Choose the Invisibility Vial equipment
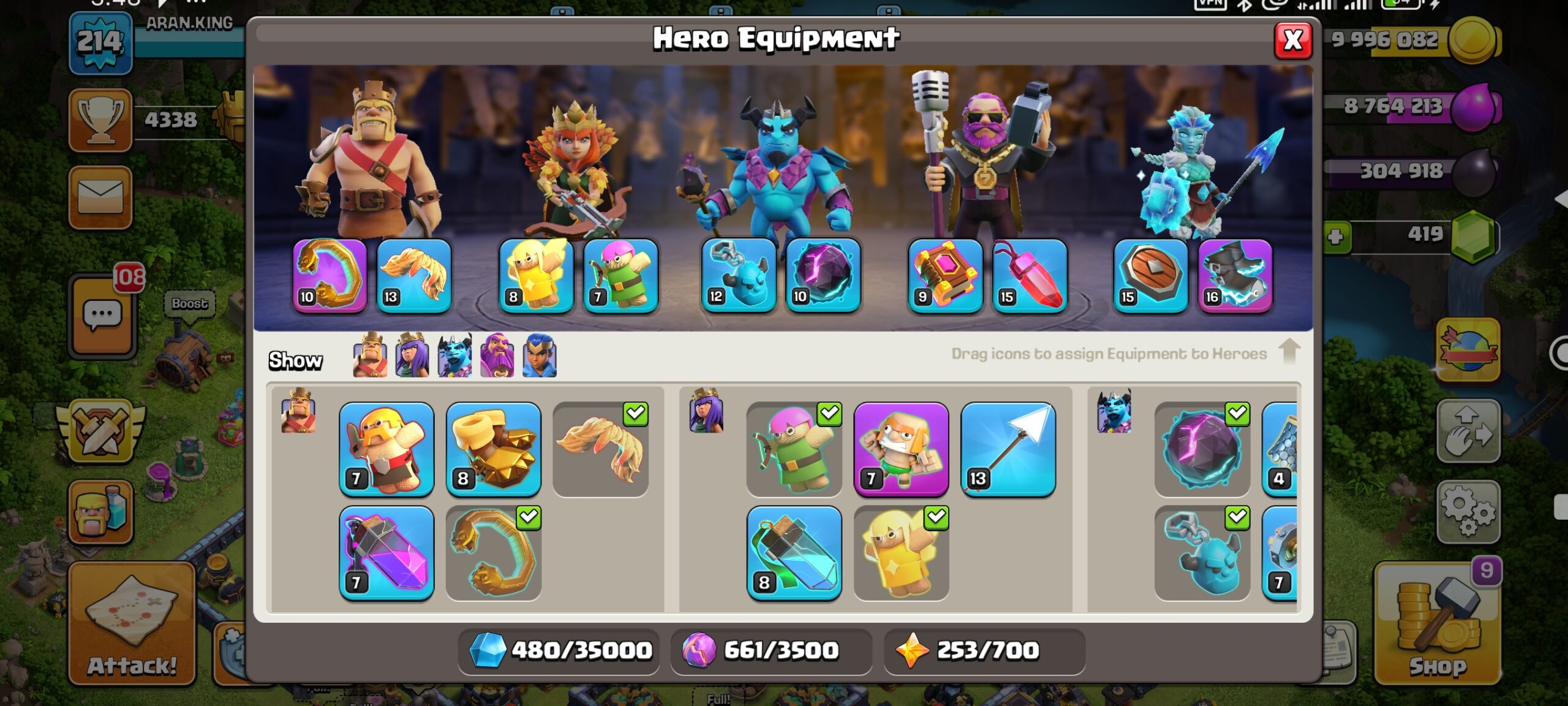Screen dimensions: 1568x706 (794, 553)
